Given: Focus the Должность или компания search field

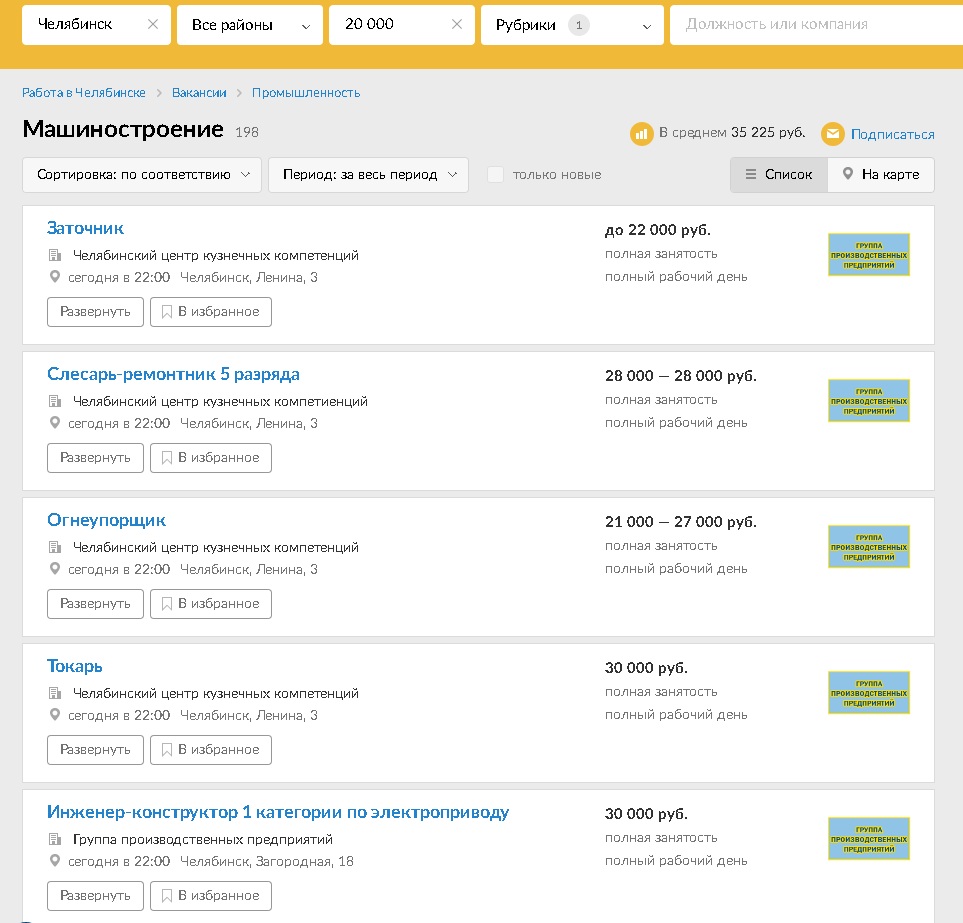Looking at the screenshot, I should point(816,25).
